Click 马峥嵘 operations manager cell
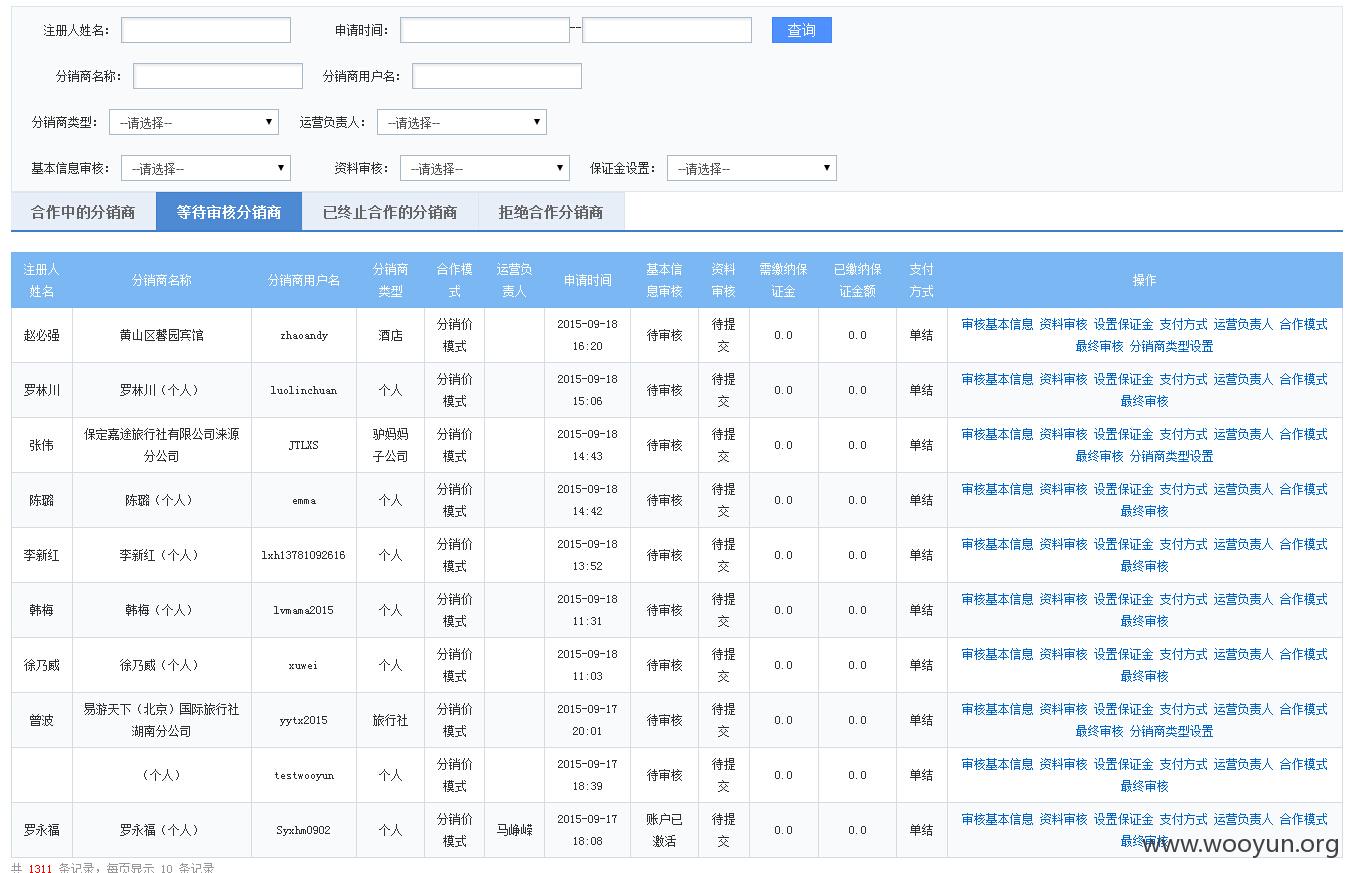Screen dimensions: 1348x873 514,830
